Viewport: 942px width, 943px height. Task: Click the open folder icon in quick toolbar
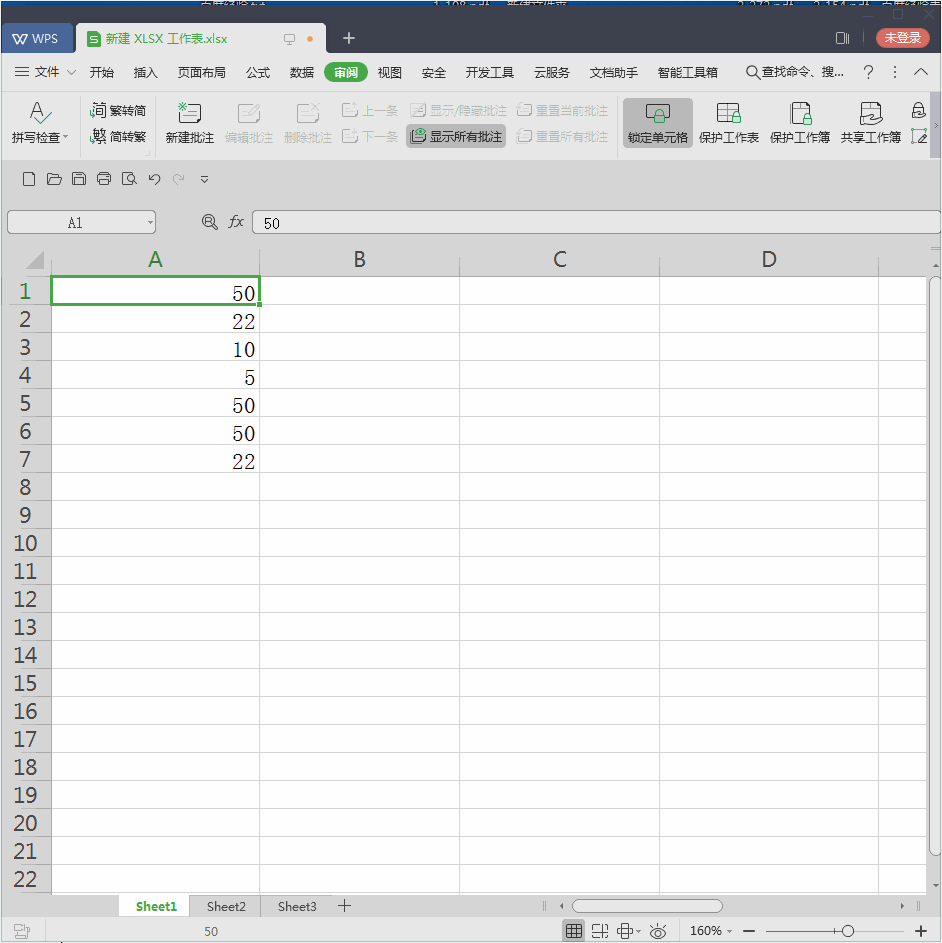coord(54,179)
